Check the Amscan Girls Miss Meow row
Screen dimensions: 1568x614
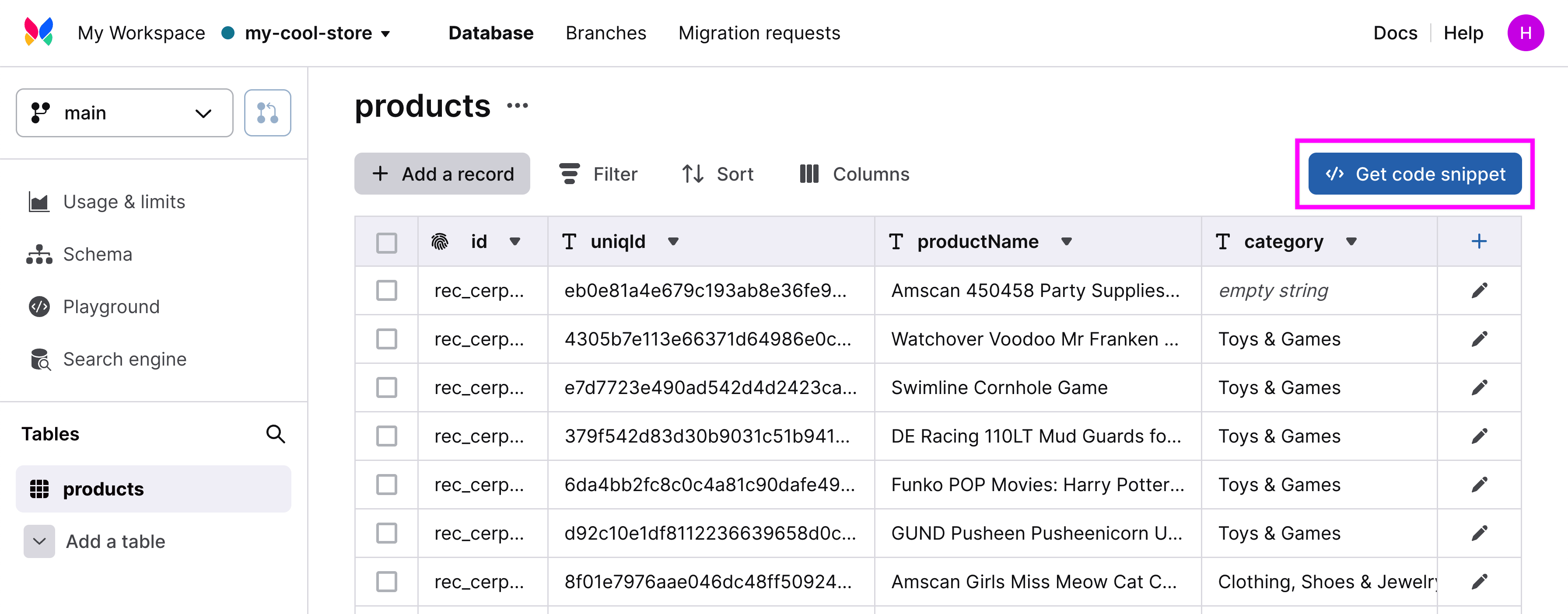point(386,582)
